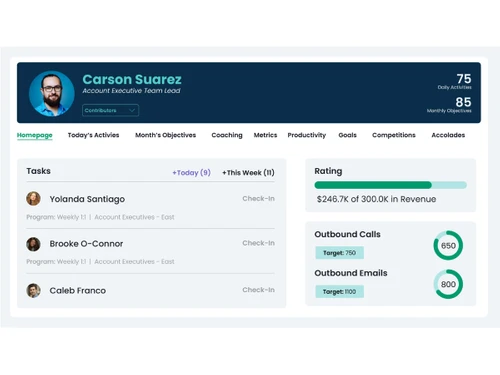Viewport: 500px width, 375px height.
Task: Click the Carson Suarez name heading
Action: pos(132,79)
